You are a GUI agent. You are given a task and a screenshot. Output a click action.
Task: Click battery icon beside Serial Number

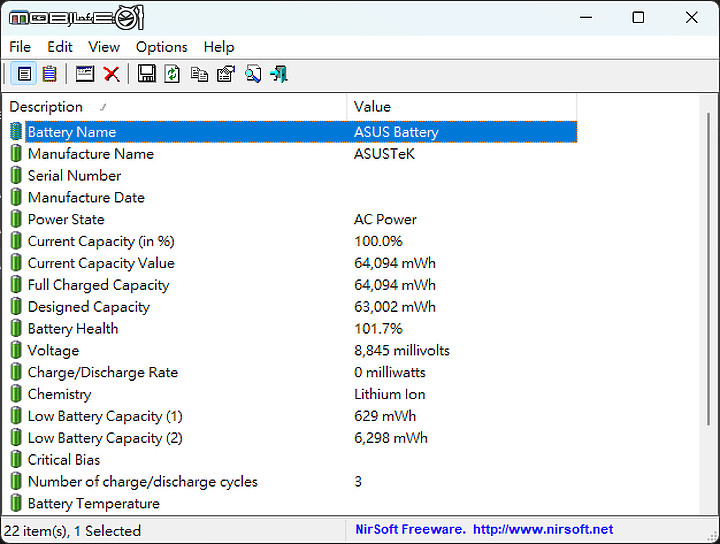(x=16, y=175)
